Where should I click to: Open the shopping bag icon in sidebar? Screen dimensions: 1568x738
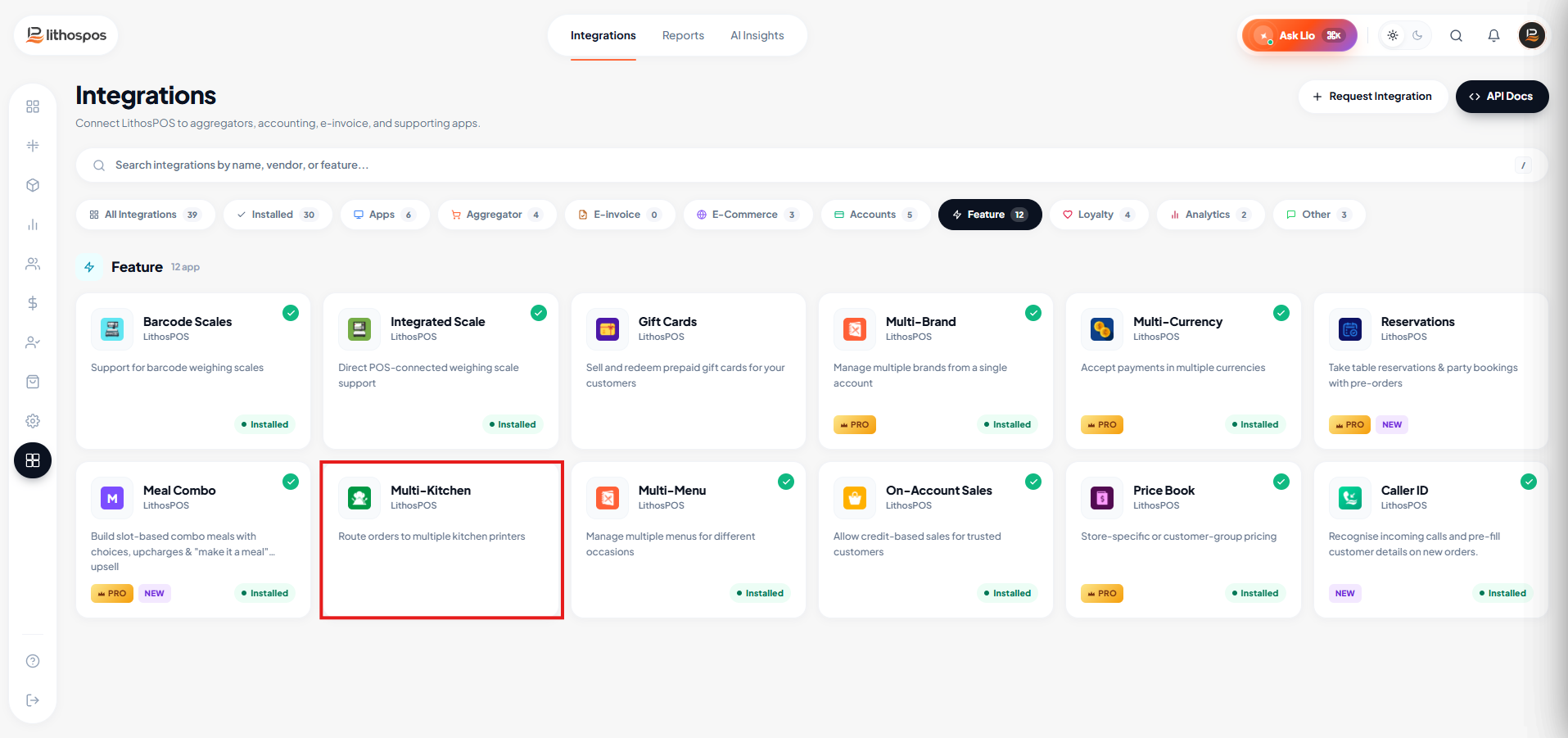(33, 382)
